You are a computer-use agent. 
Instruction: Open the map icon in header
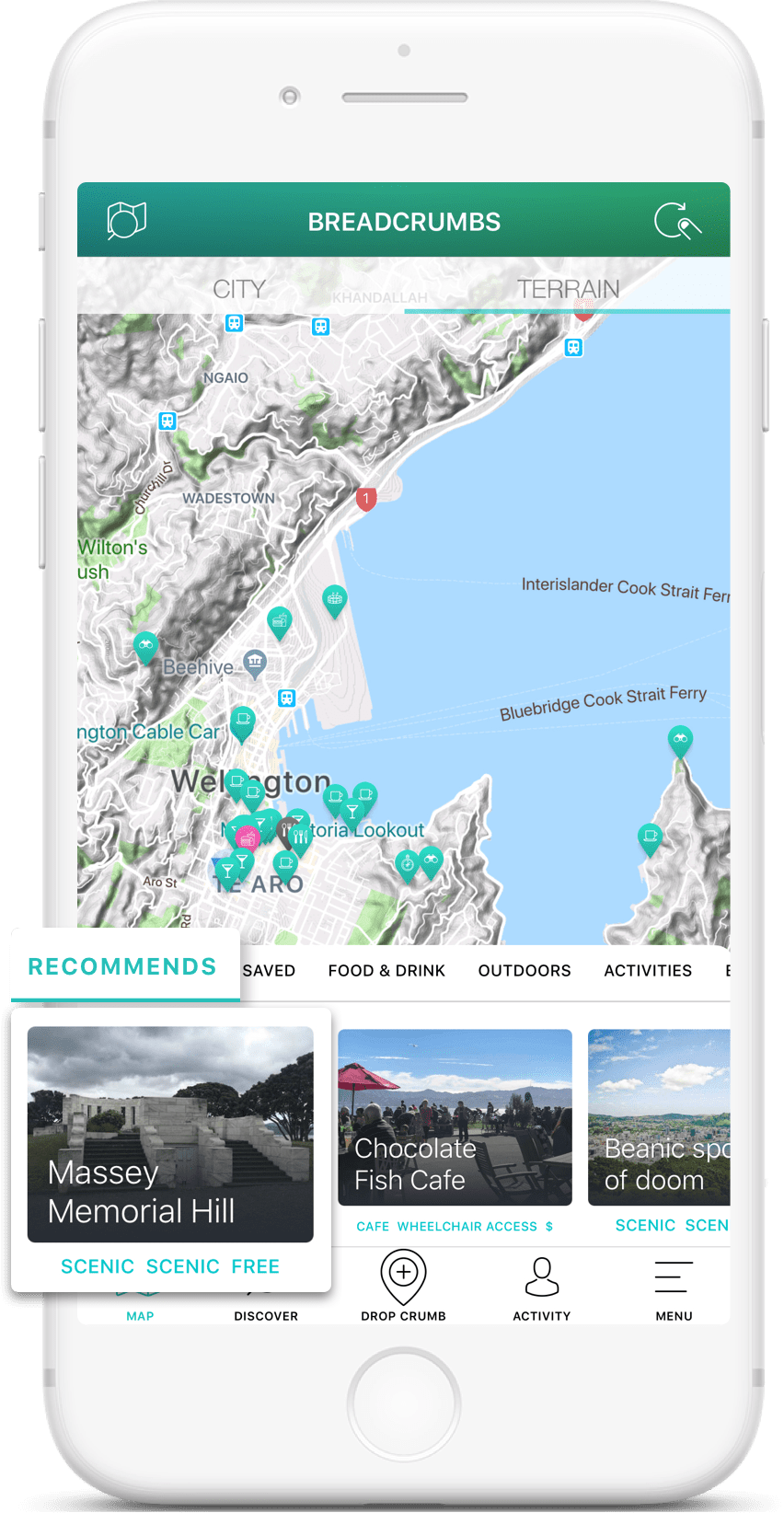pyautogui.click(x=127, y=221)
